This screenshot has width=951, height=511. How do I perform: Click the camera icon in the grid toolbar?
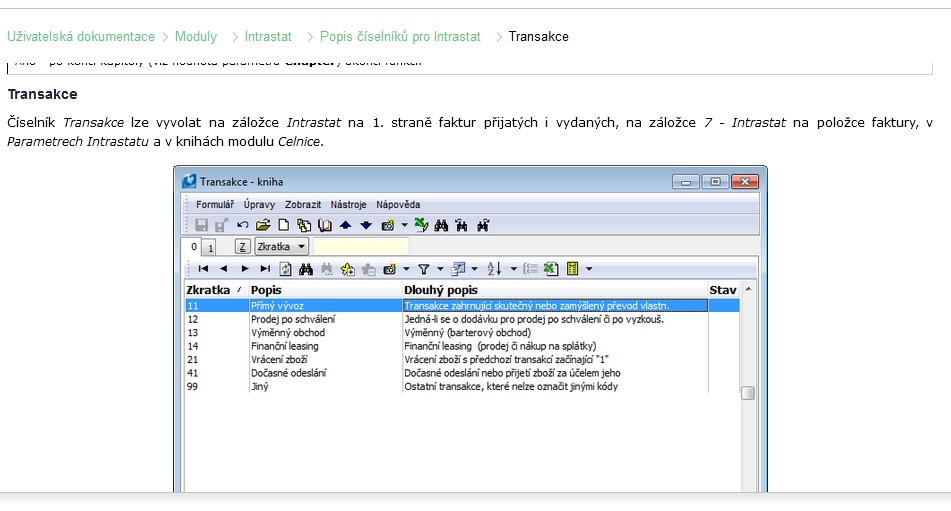point(389,269)
